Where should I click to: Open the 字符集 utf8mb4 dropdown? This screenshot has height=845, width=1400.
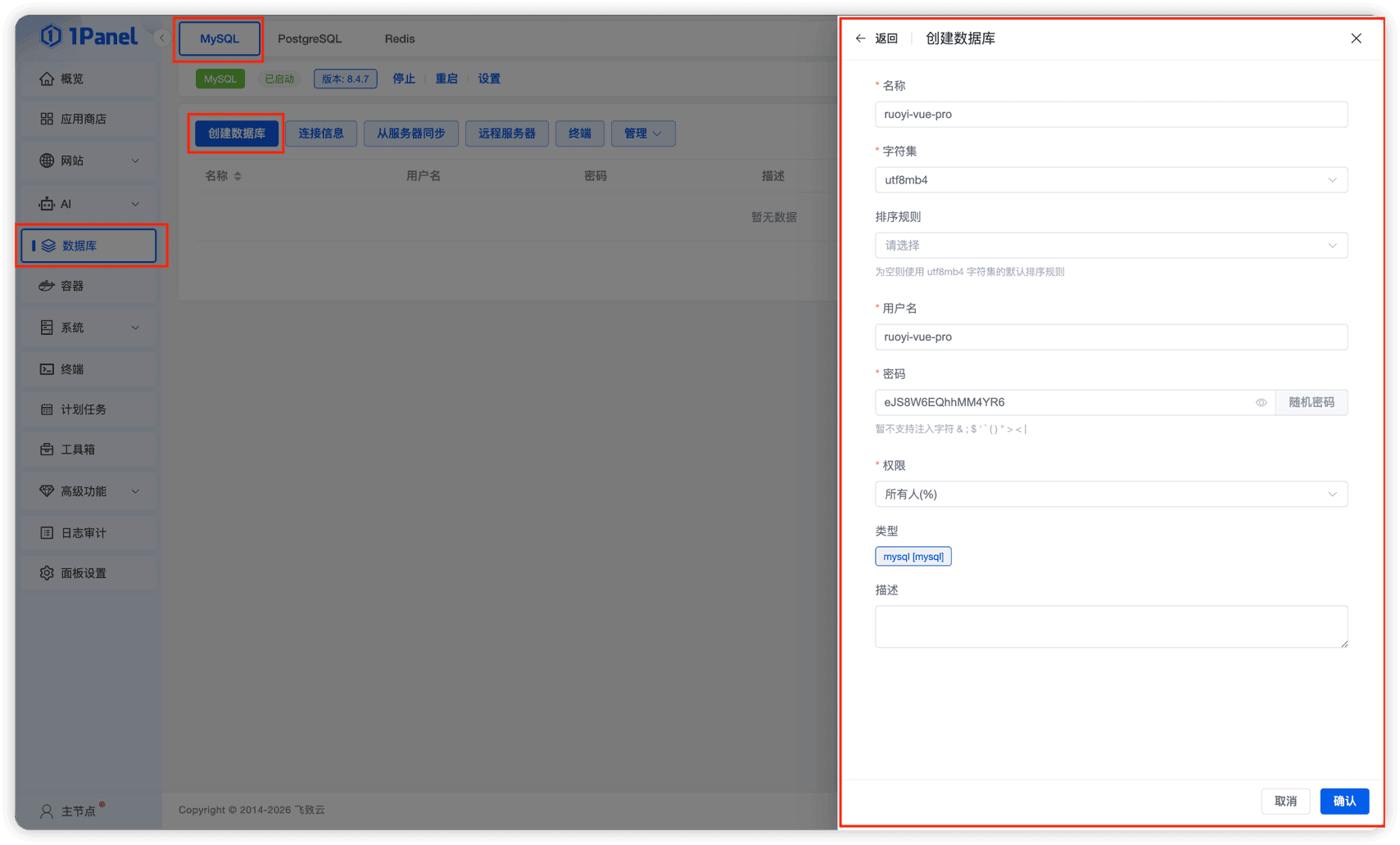coord(1111,180)
